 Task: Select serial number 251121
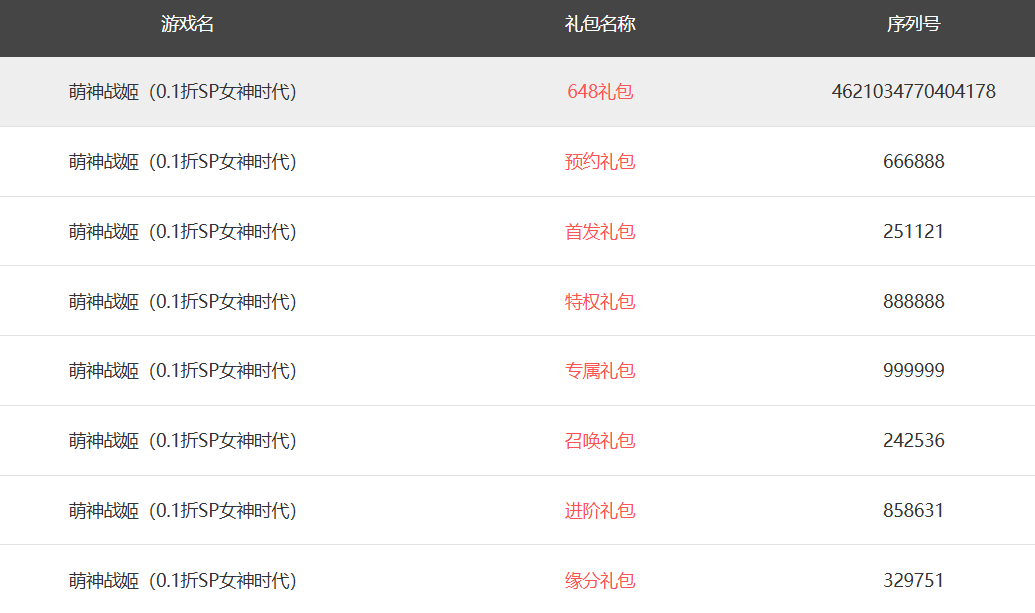(913, 232)
